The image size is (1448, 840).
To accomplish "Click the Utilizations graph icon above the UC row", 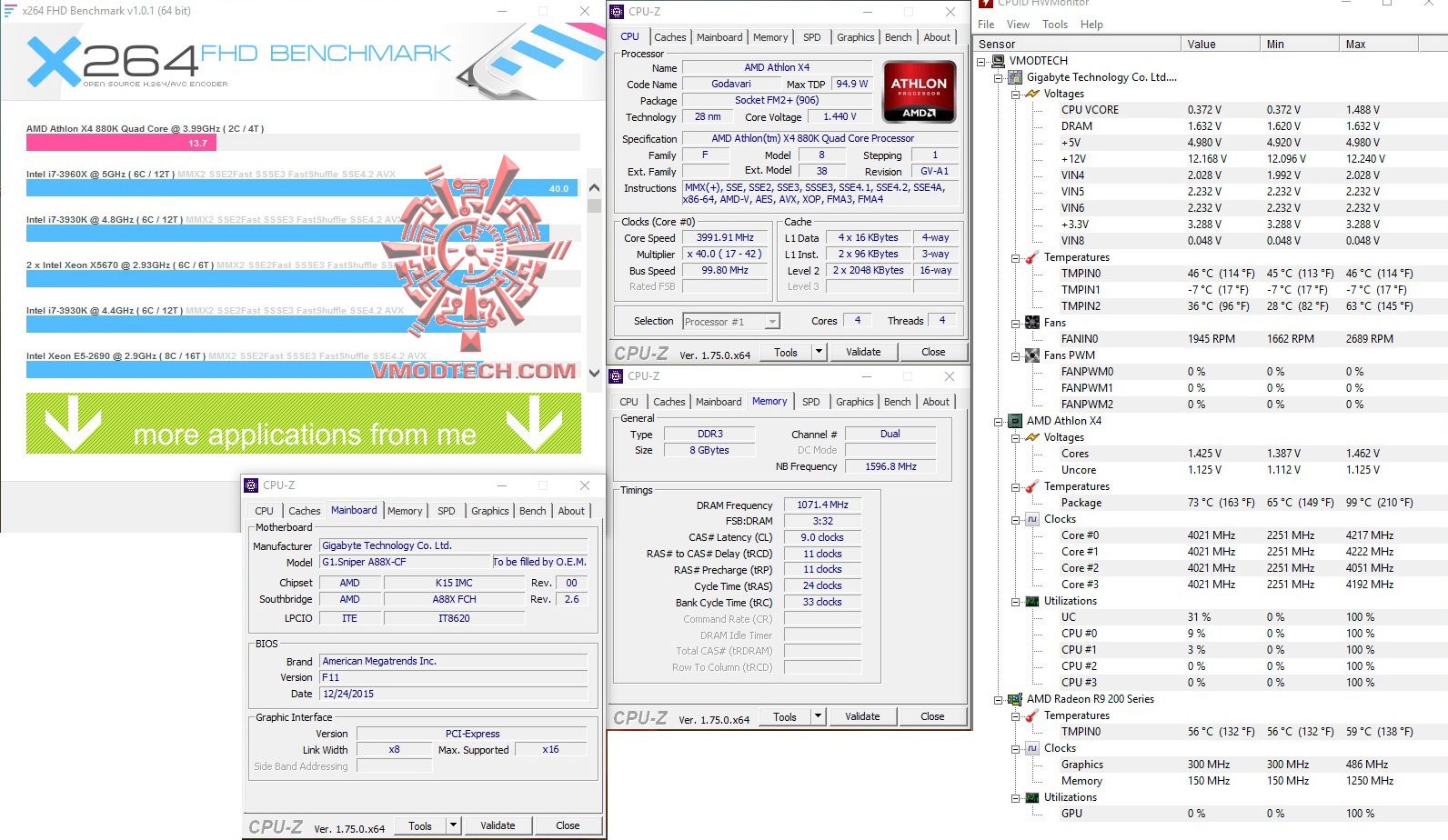I will tap(1032, 601).
